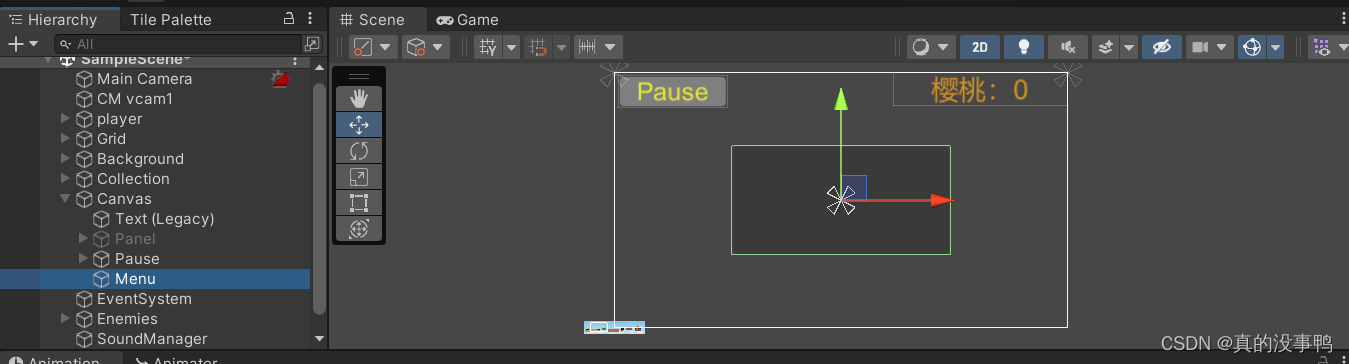This screenshot has height=364, width=1349.
Task: Open the scene effects dropdown arrow
Action: (1129, 47)
